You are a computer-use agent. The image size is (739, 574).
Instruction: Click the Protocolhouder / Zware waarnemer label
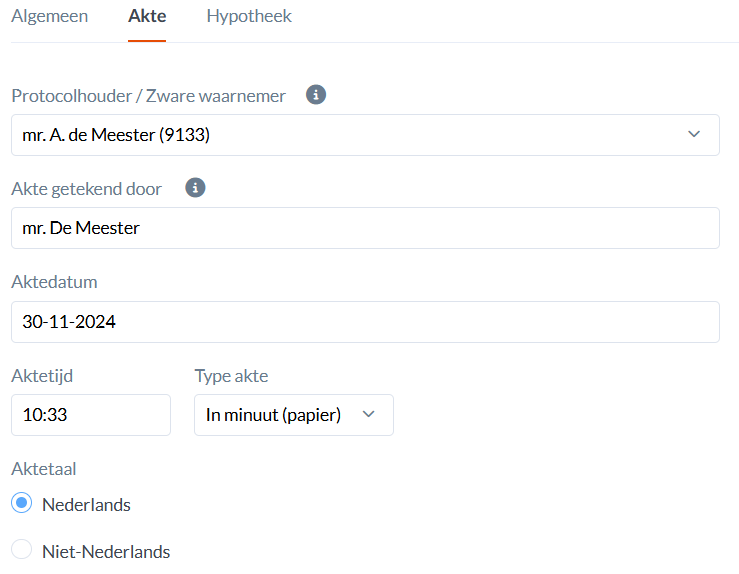point(148,96)
